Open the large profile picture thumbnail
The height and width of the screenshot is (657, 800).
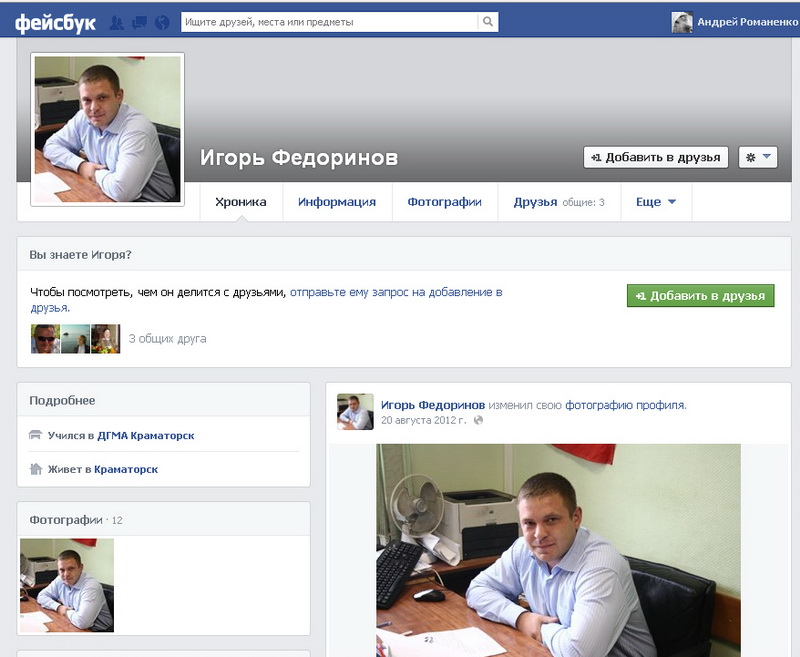pos(107,129)
